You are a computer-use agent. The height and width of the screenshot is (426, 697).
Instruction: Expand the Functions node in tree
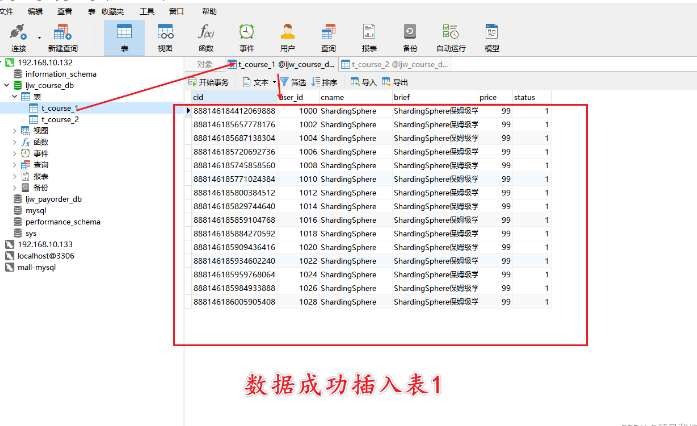click(14, 142)
